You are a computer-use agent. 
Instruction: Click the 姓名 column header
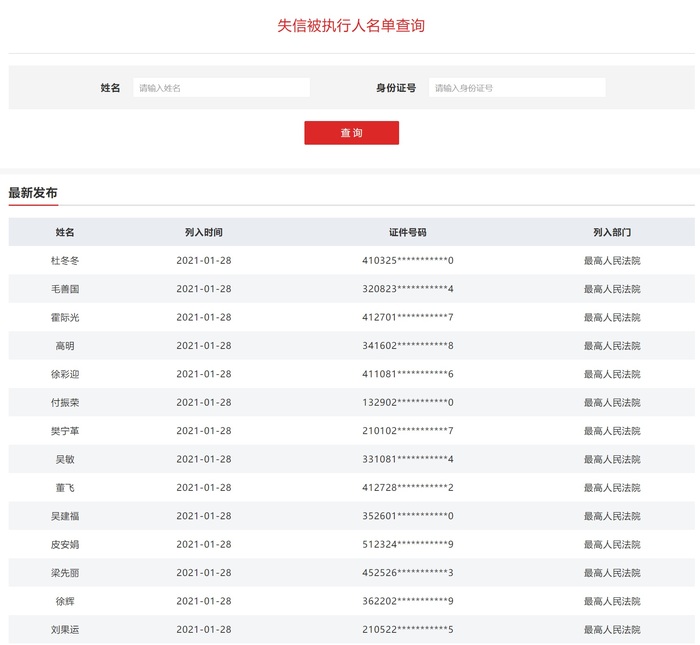pyautogui.click(x=65, y=232)
